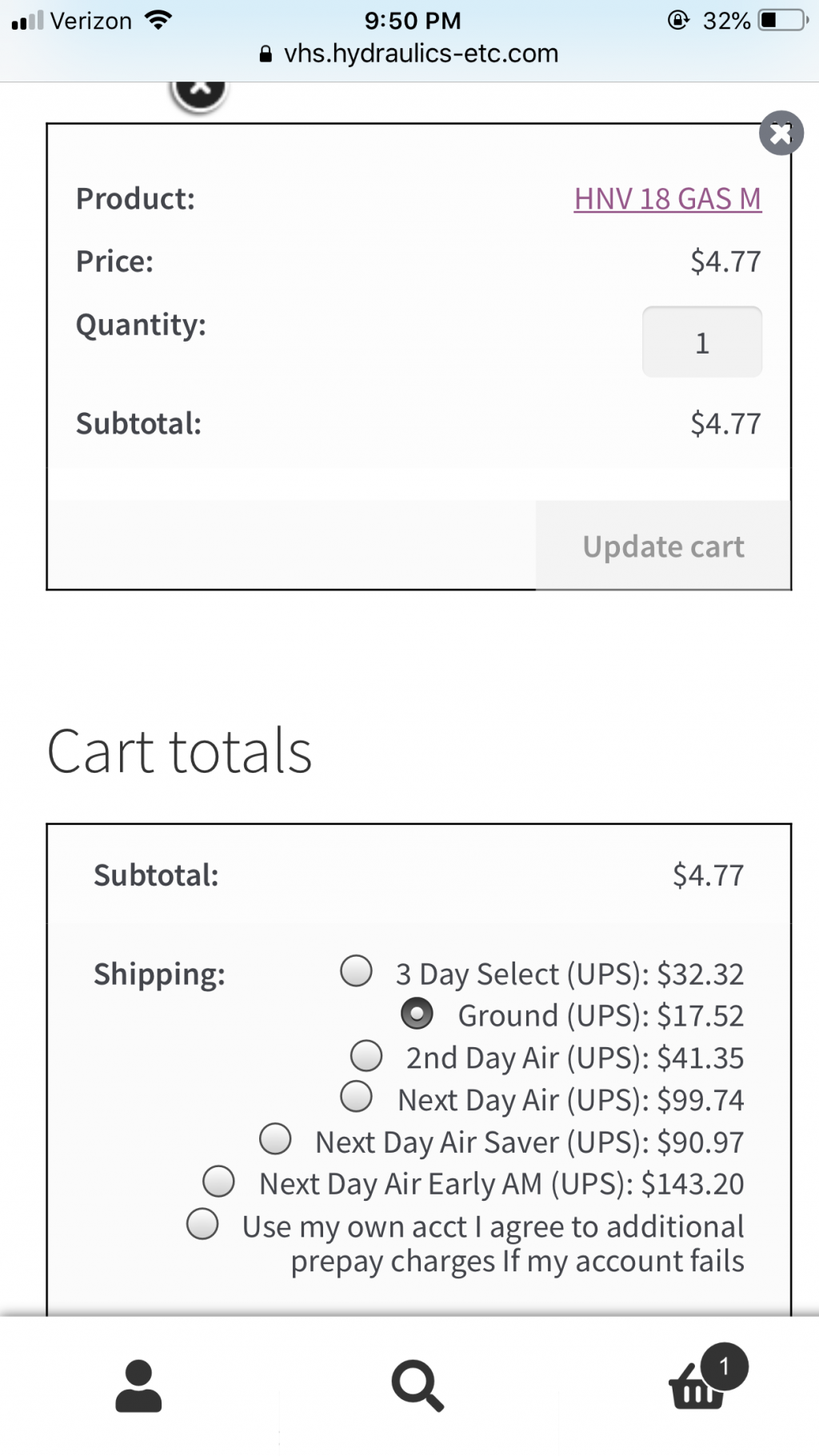Viewport: 819px width, 1456px height.
Task: Open the search magnifier icon
Action: click(417, 1386)
